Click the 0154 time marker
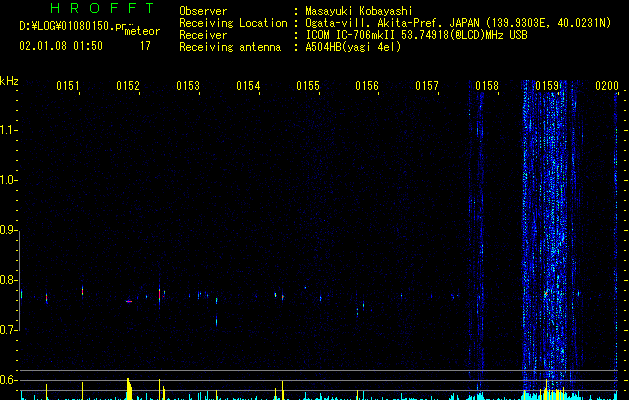 click(x=248, y=86)
